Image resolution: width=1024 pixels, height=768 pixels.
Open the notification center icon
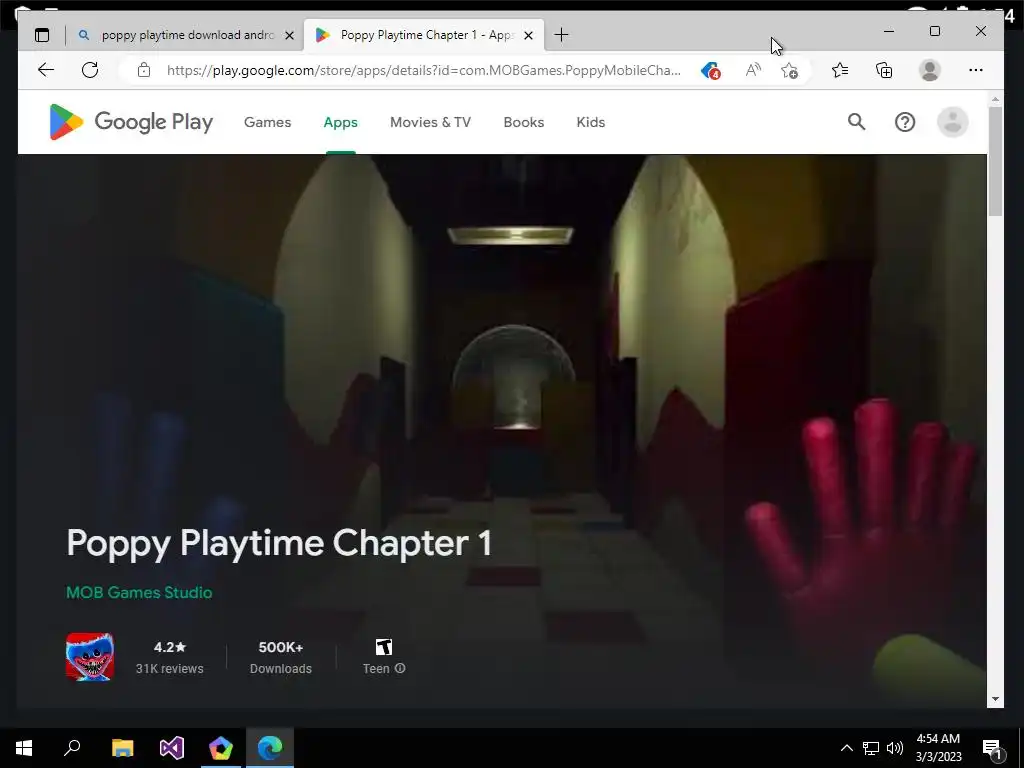pos(992,748)
